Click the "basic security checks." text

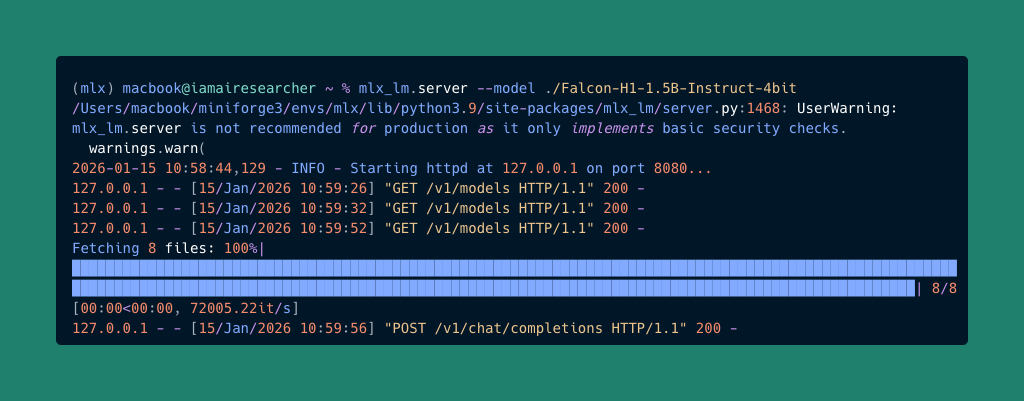click(x=754, y=128)
